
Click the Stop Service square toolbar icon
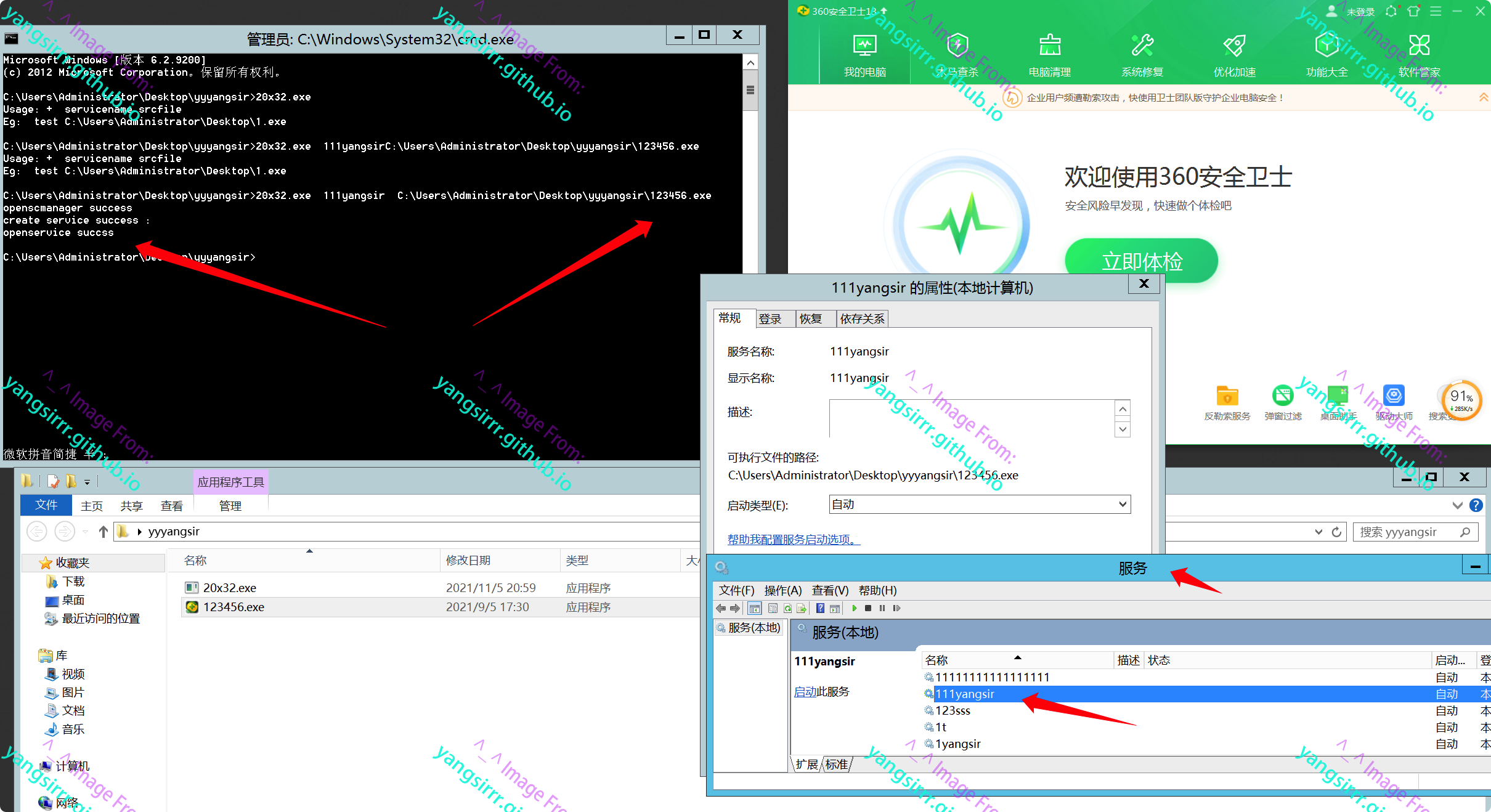pyautogui.click(x=868, y=608)
